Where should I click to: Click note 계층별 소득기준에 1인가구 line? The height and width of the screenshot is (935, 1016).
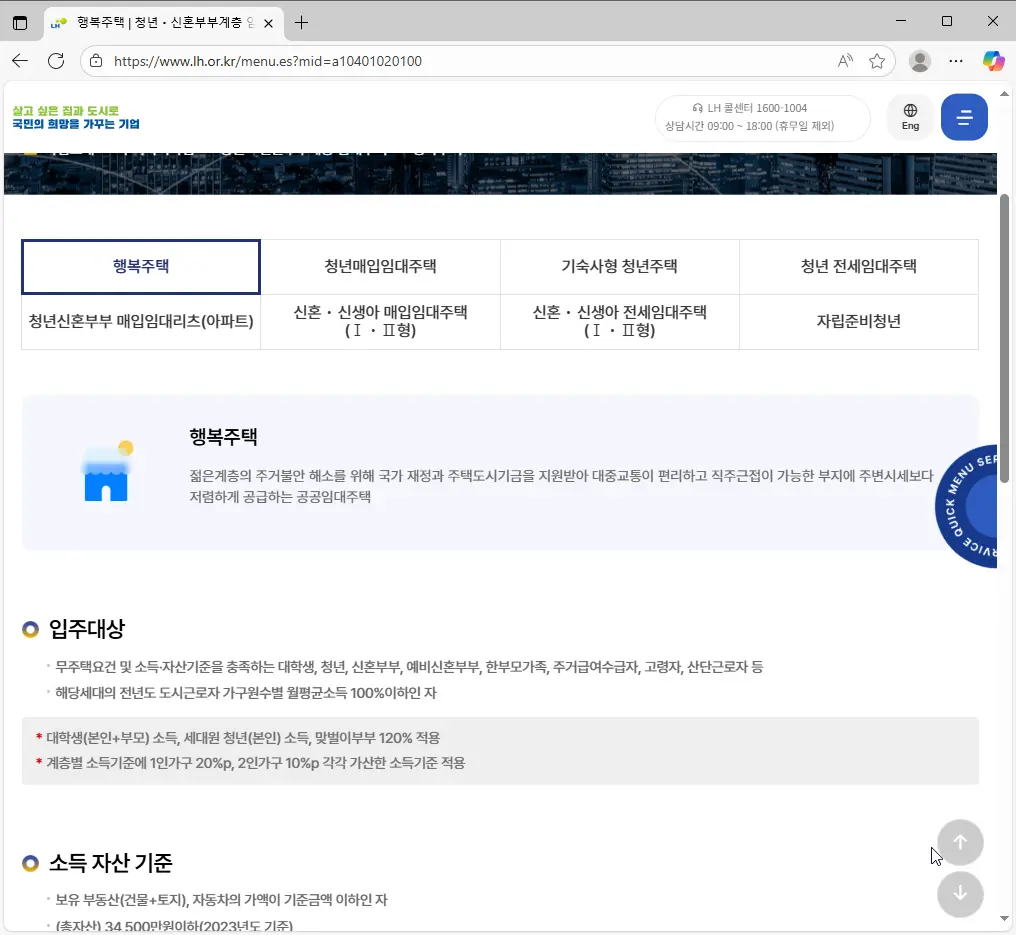tap(255, 763)
